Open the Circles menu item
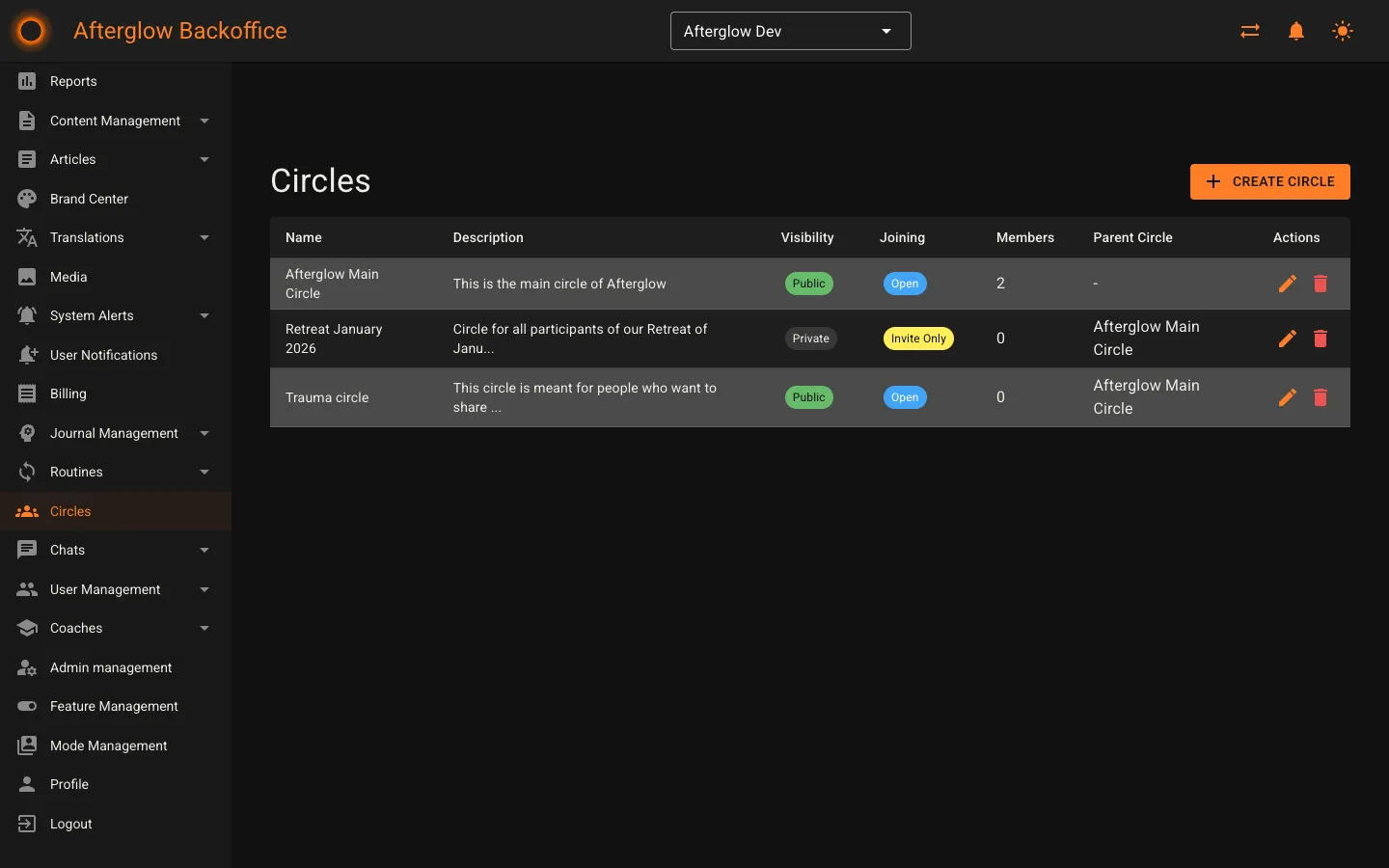 (71, 511)
